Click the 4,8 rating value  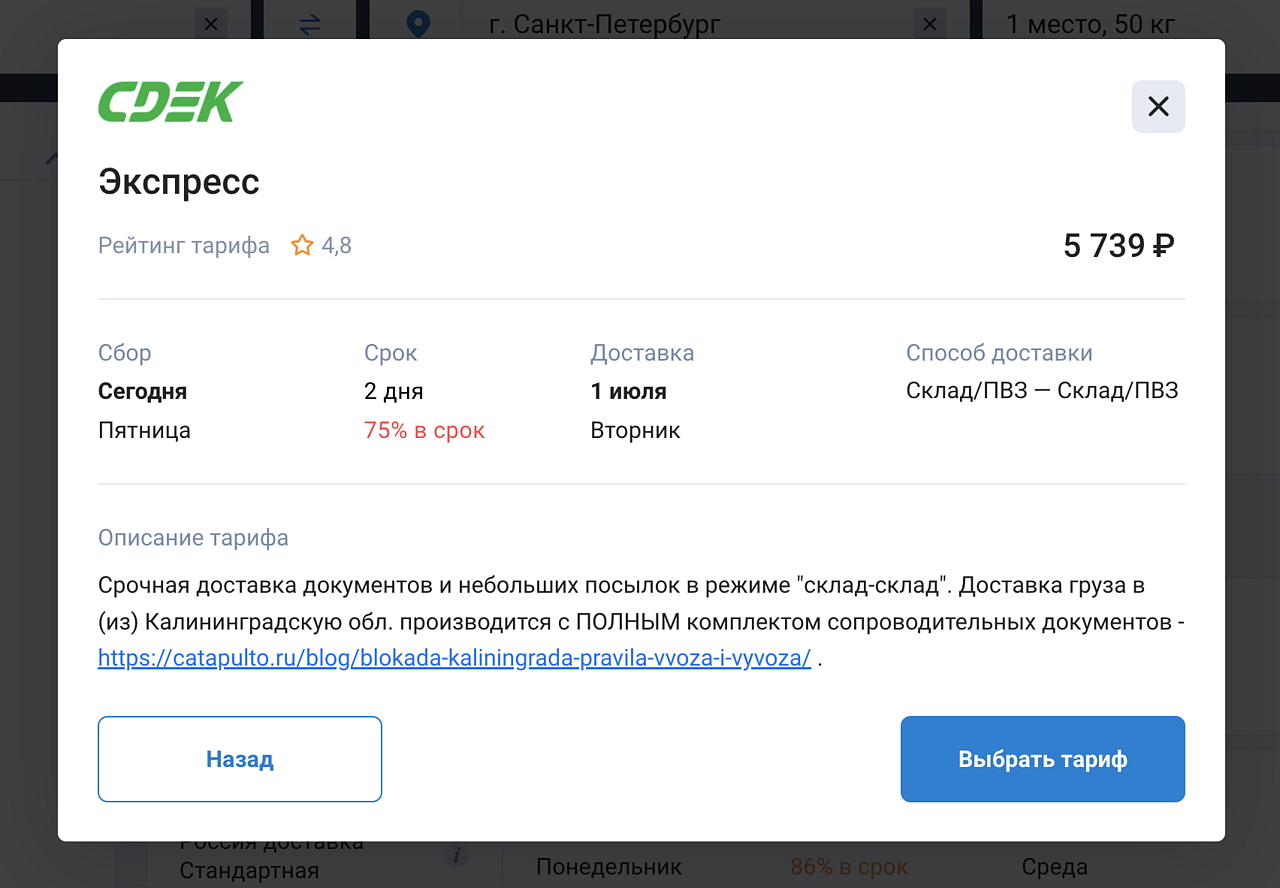337,246
